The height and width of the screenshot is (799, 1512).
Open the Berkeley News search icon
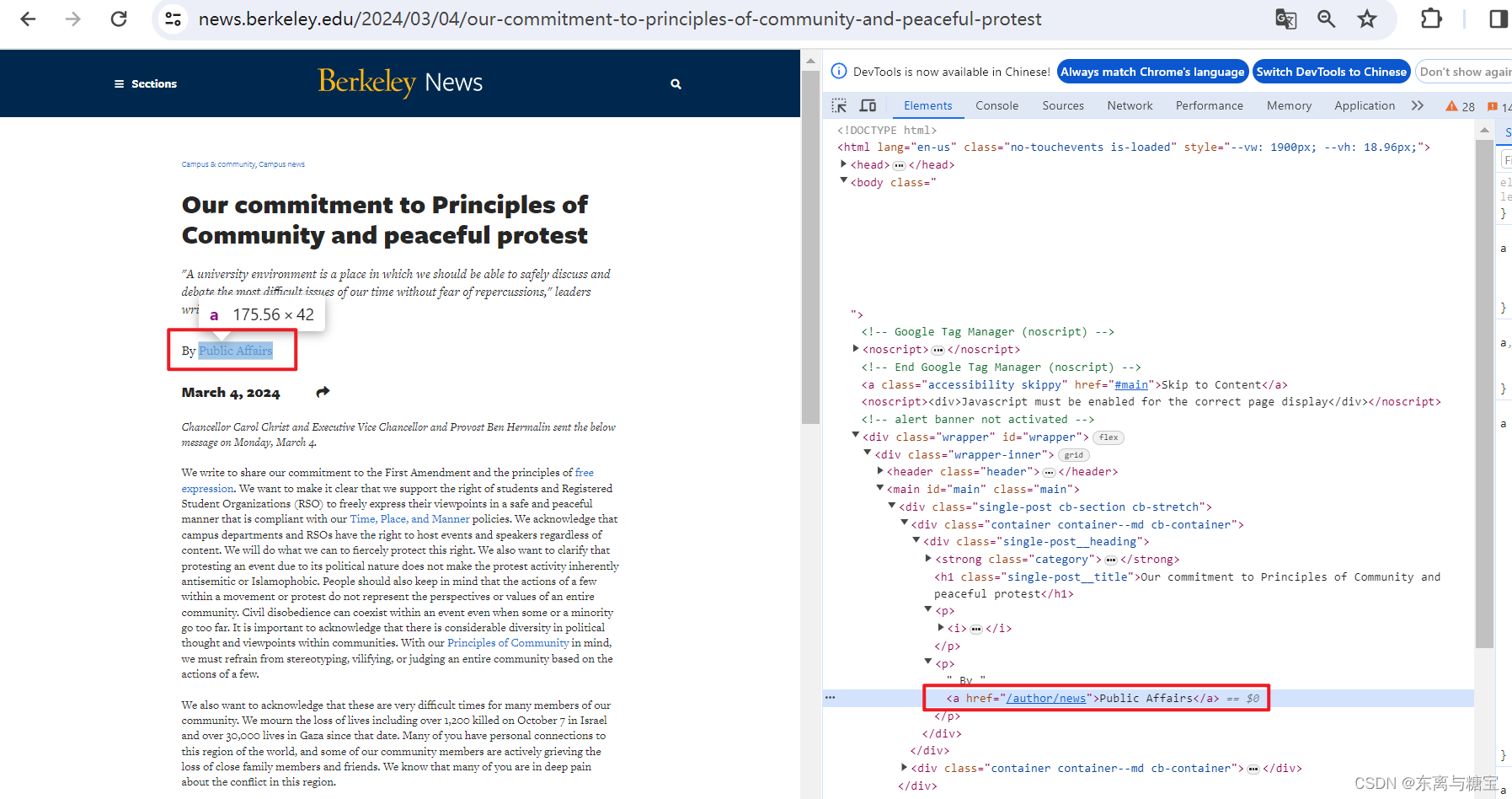(x=676, y=83)
